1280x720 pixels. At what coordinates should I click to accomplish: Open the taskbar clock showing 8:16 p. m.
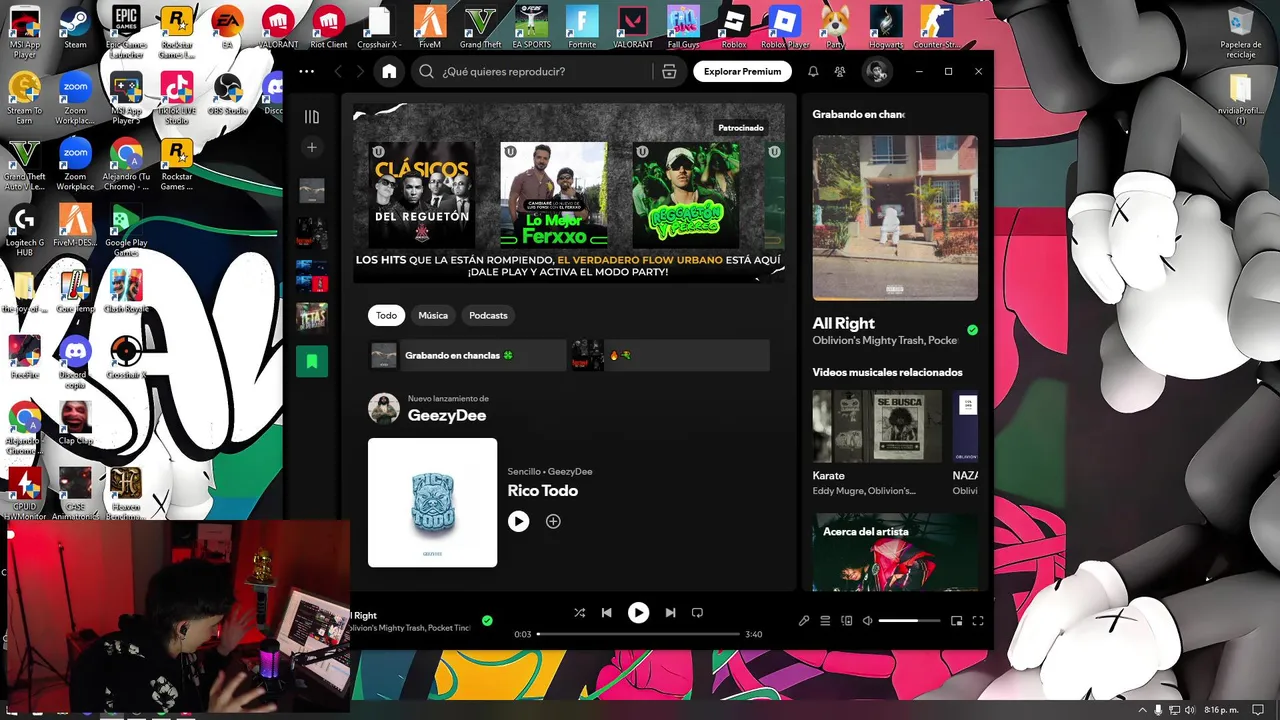1219,709
